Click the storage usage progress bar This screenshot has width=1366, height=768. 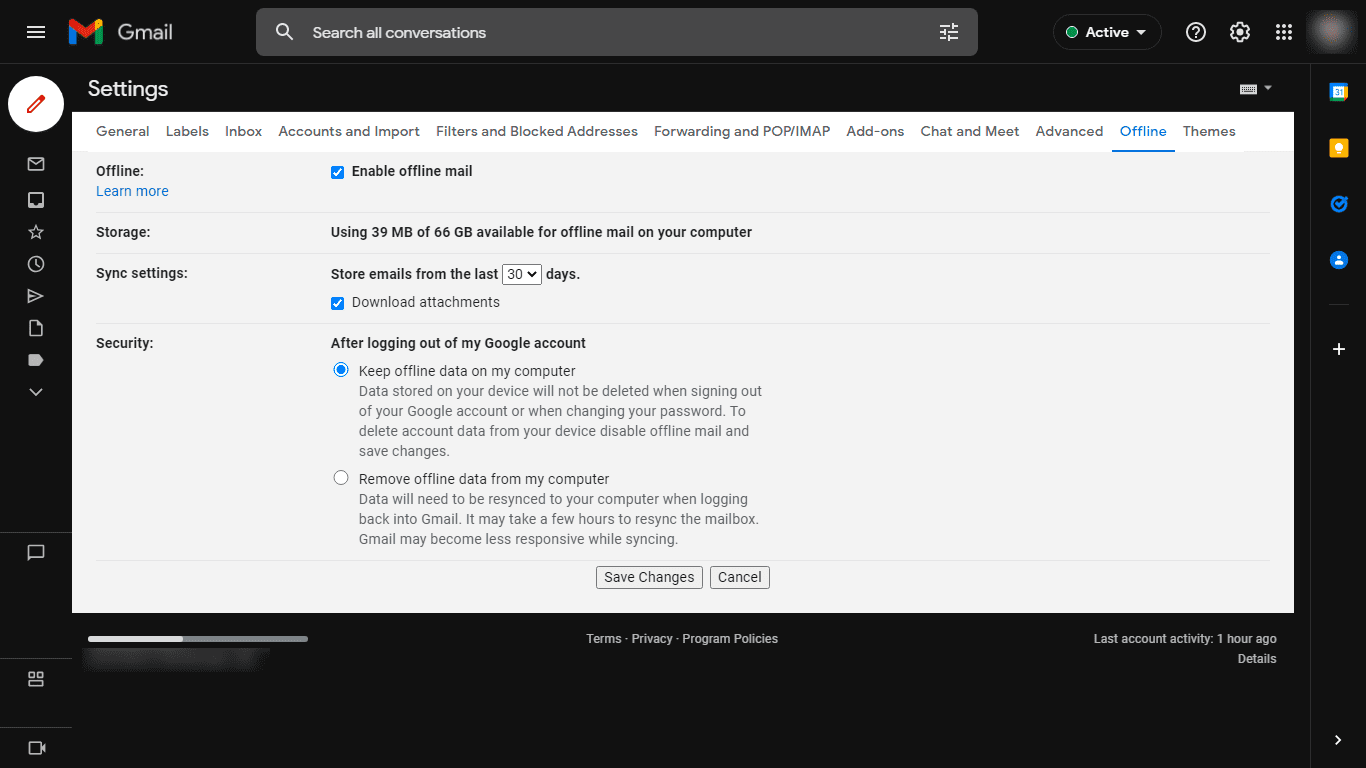tap(198, 638)
